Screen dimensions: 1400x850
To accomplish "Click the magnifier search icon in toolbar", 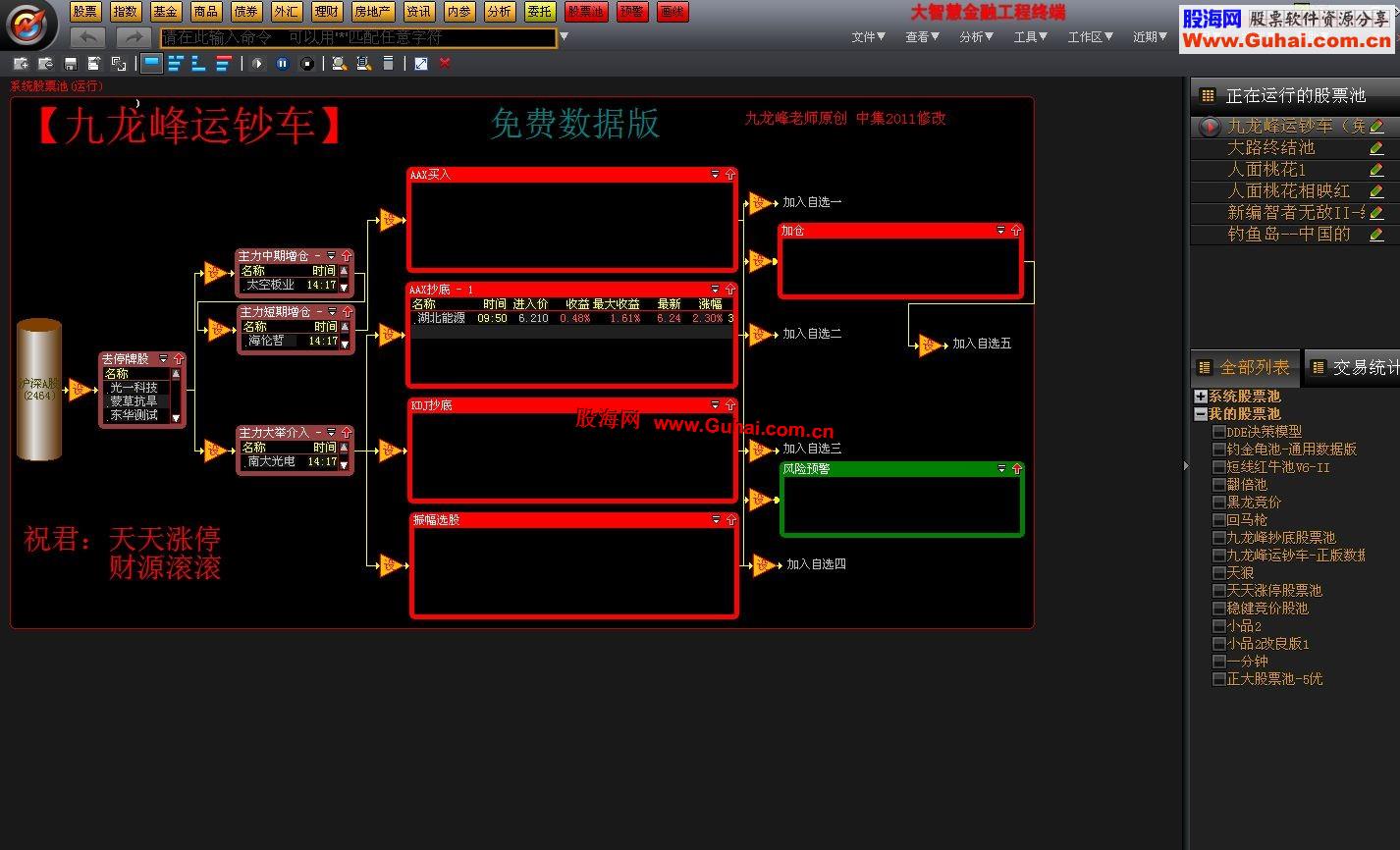I will coord(339,63).
